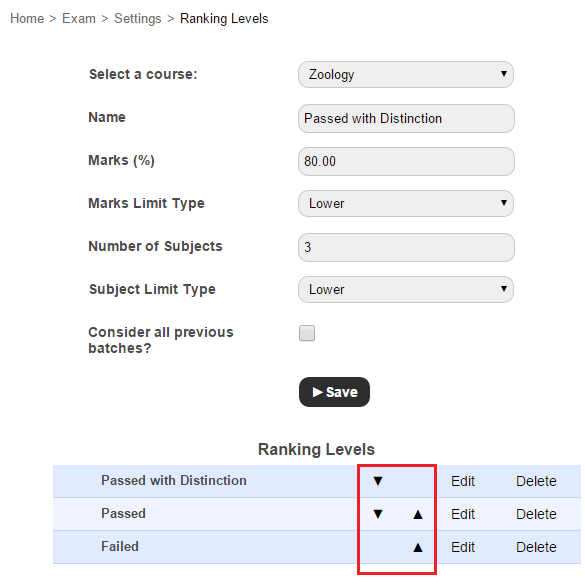Move Passed with Distinction down one level
Screen dimensions: 585x586
[x=378, y=481]
